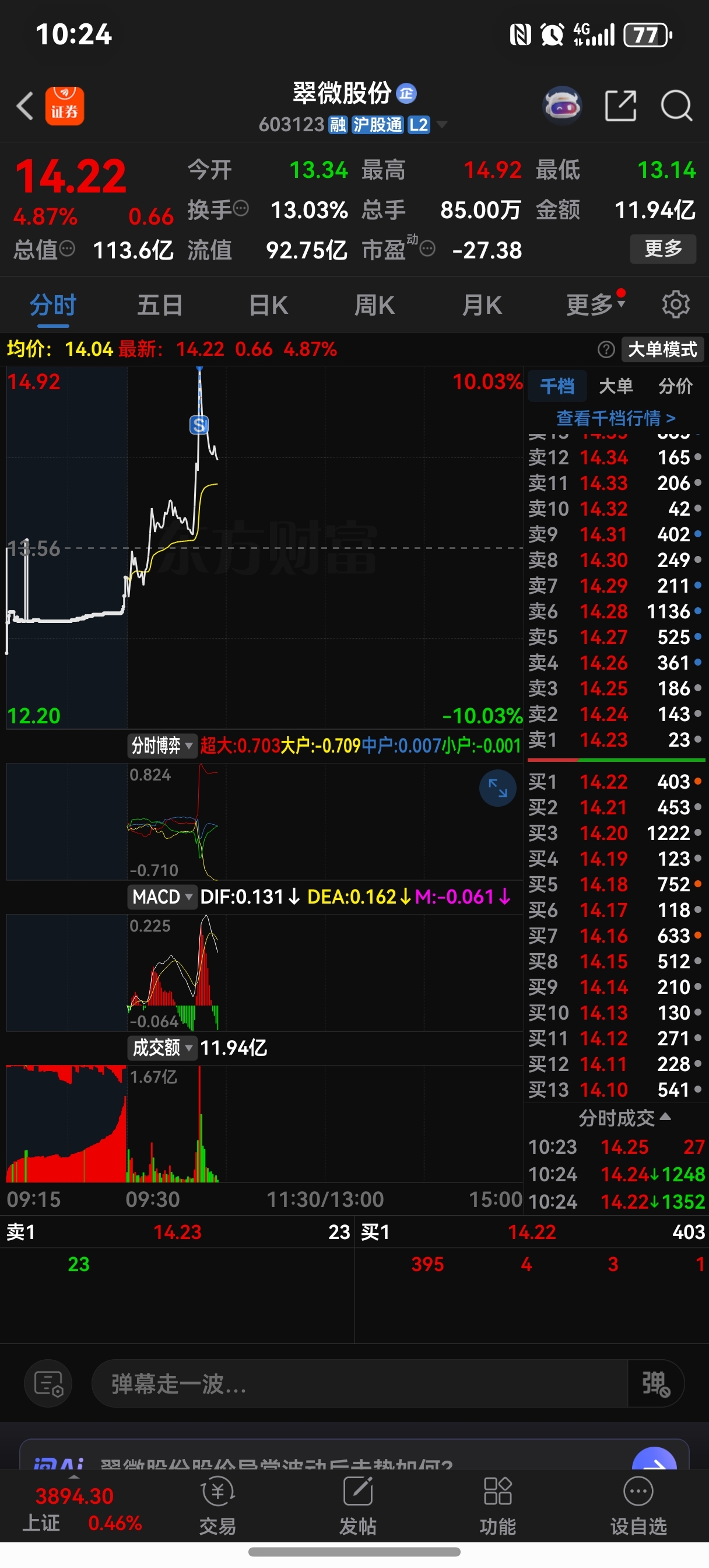
Task: Go back with the left arrow
Action: [24, 106]
